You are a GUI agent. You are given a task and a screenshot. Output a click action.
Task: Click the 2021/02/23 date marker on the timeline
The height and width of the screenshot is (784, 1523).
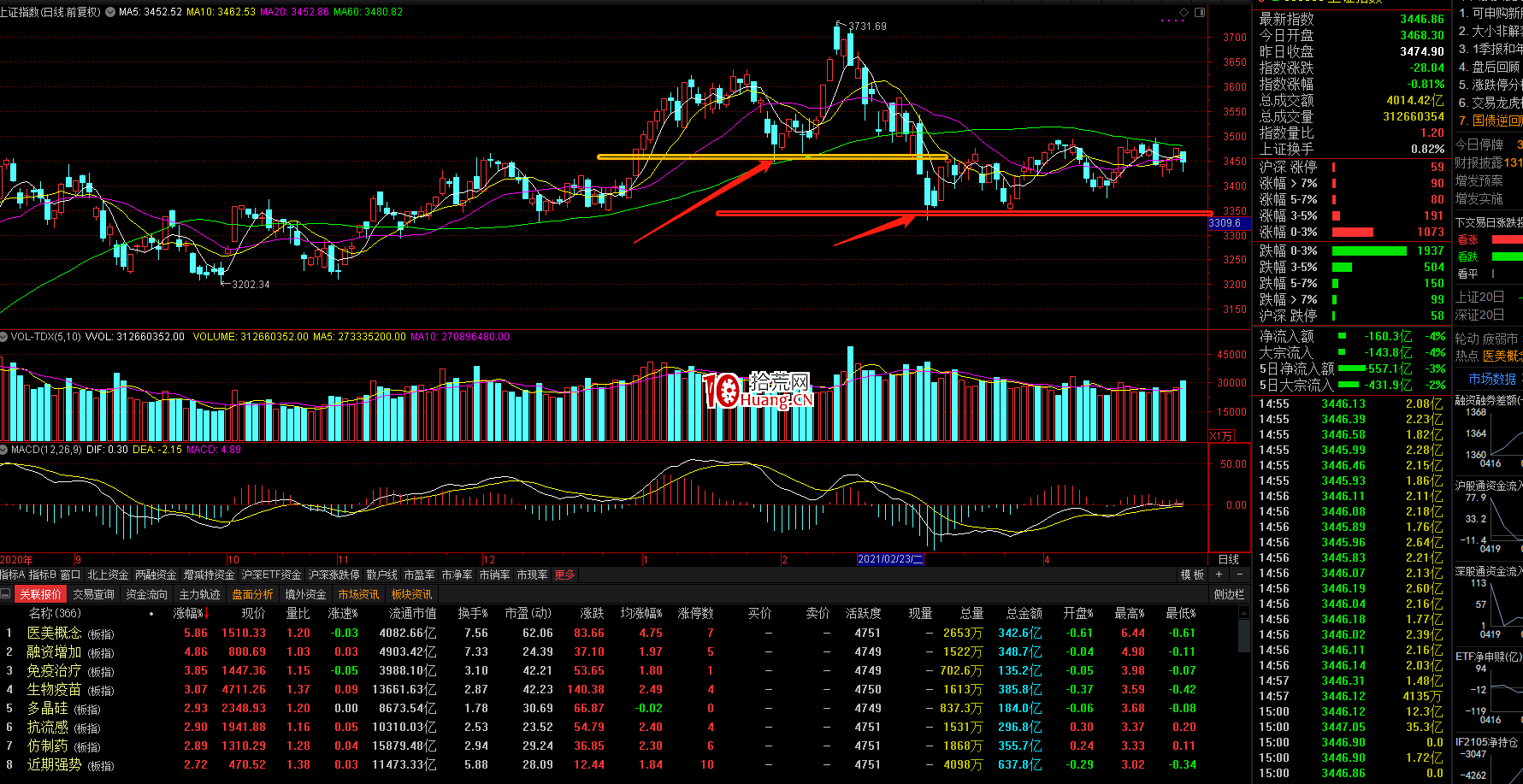point(890,559)
